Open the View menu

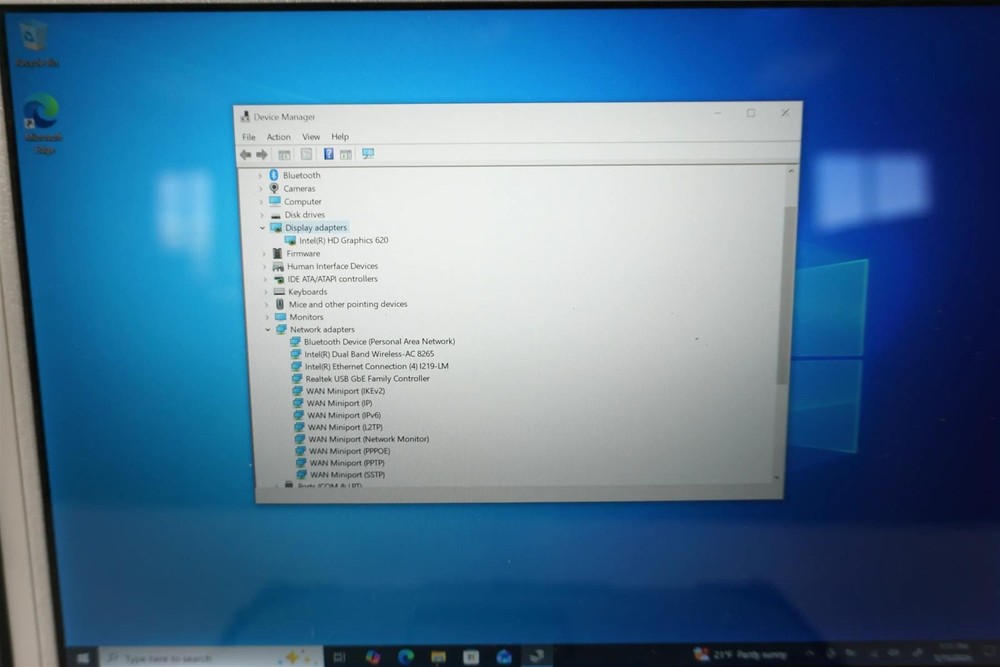[x=311, y=137]
